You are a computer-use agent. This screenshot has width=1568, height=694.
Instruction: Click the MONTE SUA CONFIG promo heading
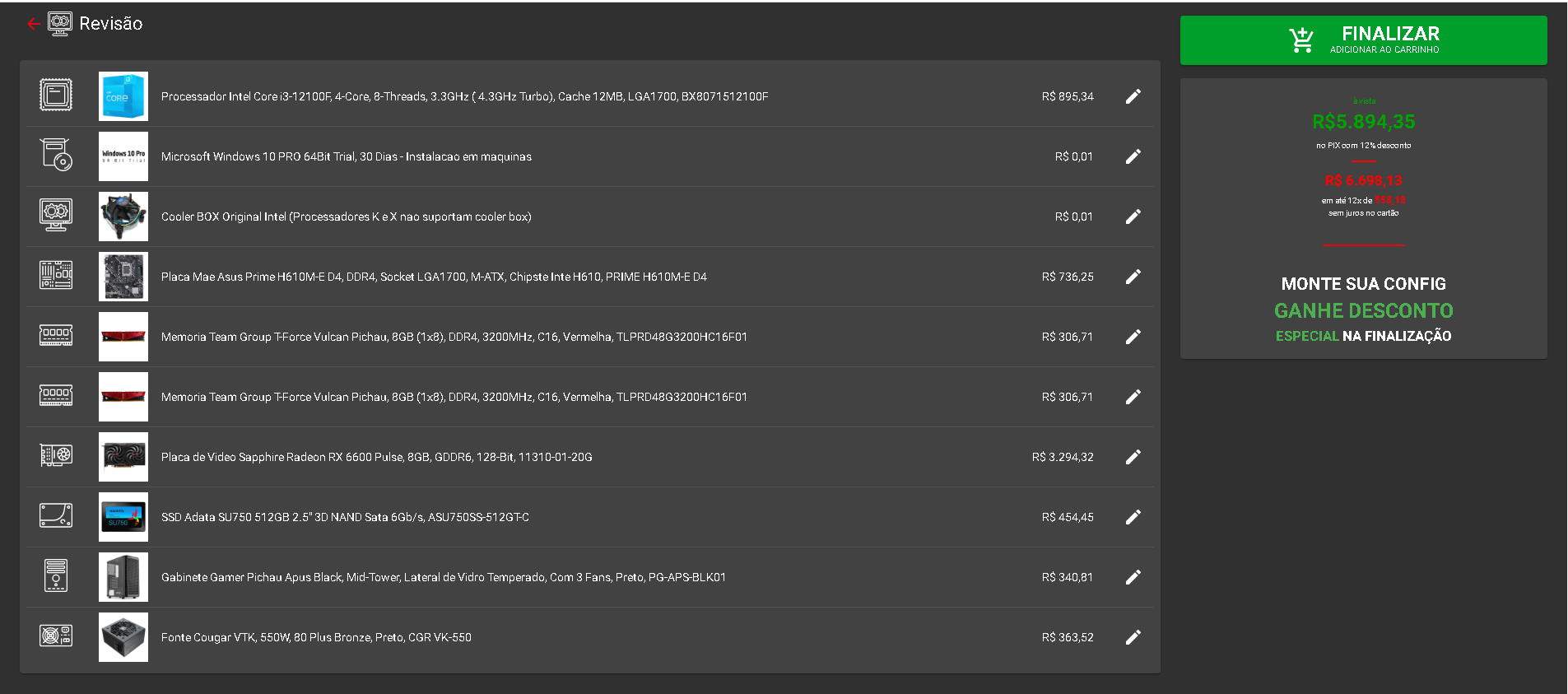(1363, 284)
